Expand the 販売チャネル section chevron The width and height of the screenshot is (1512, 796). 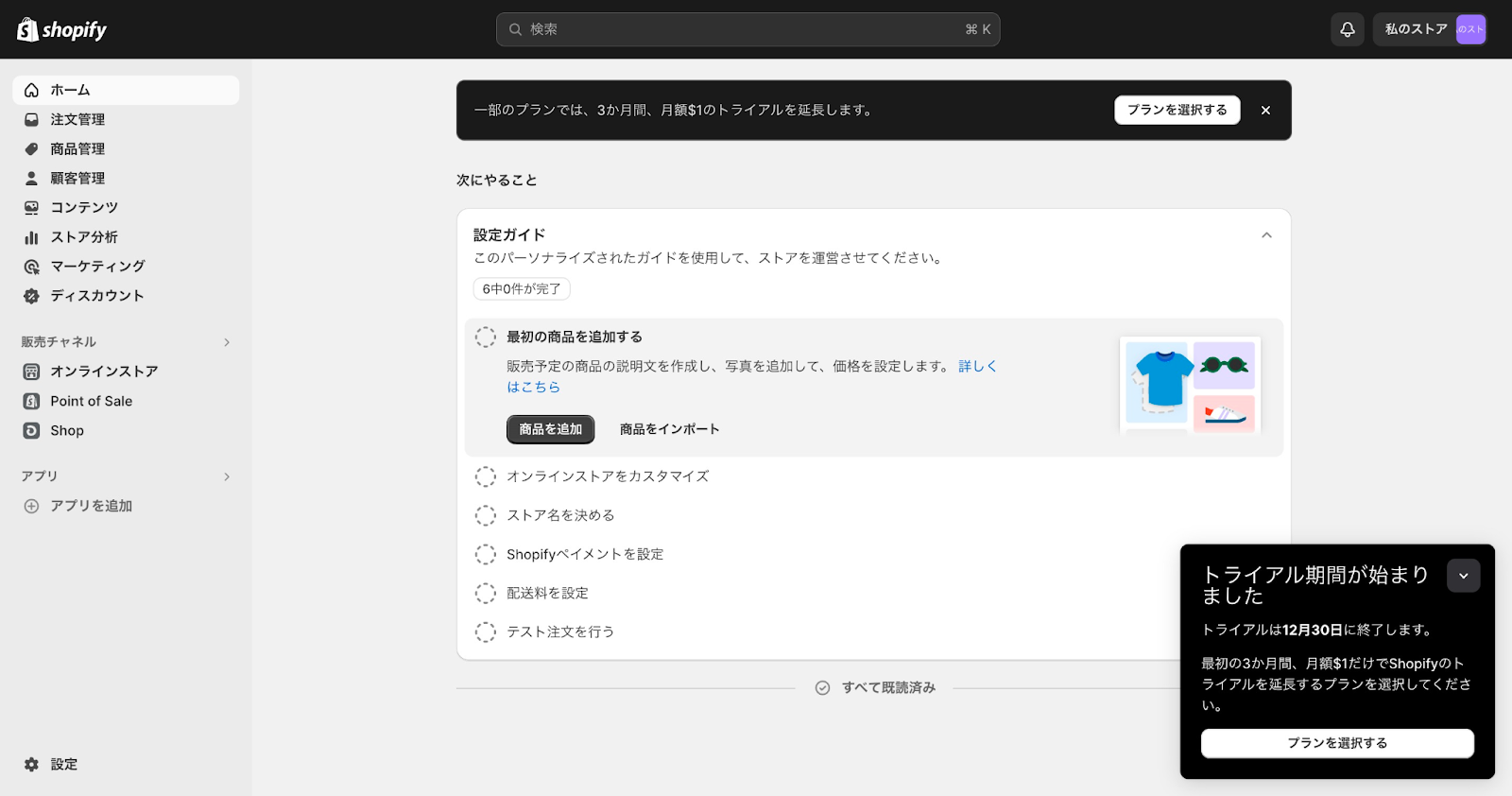227,342
